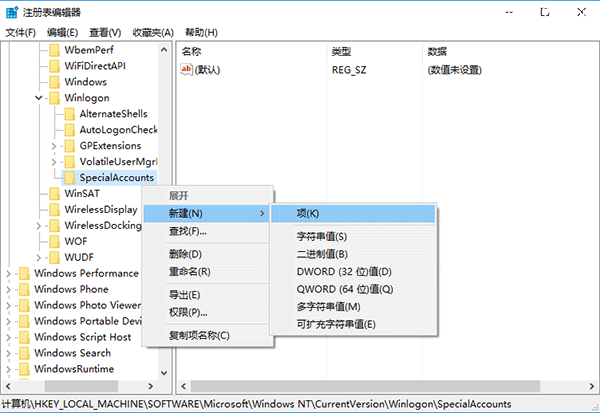
Task: Click the WbemPerf folder icon
Action: (54, 50)
